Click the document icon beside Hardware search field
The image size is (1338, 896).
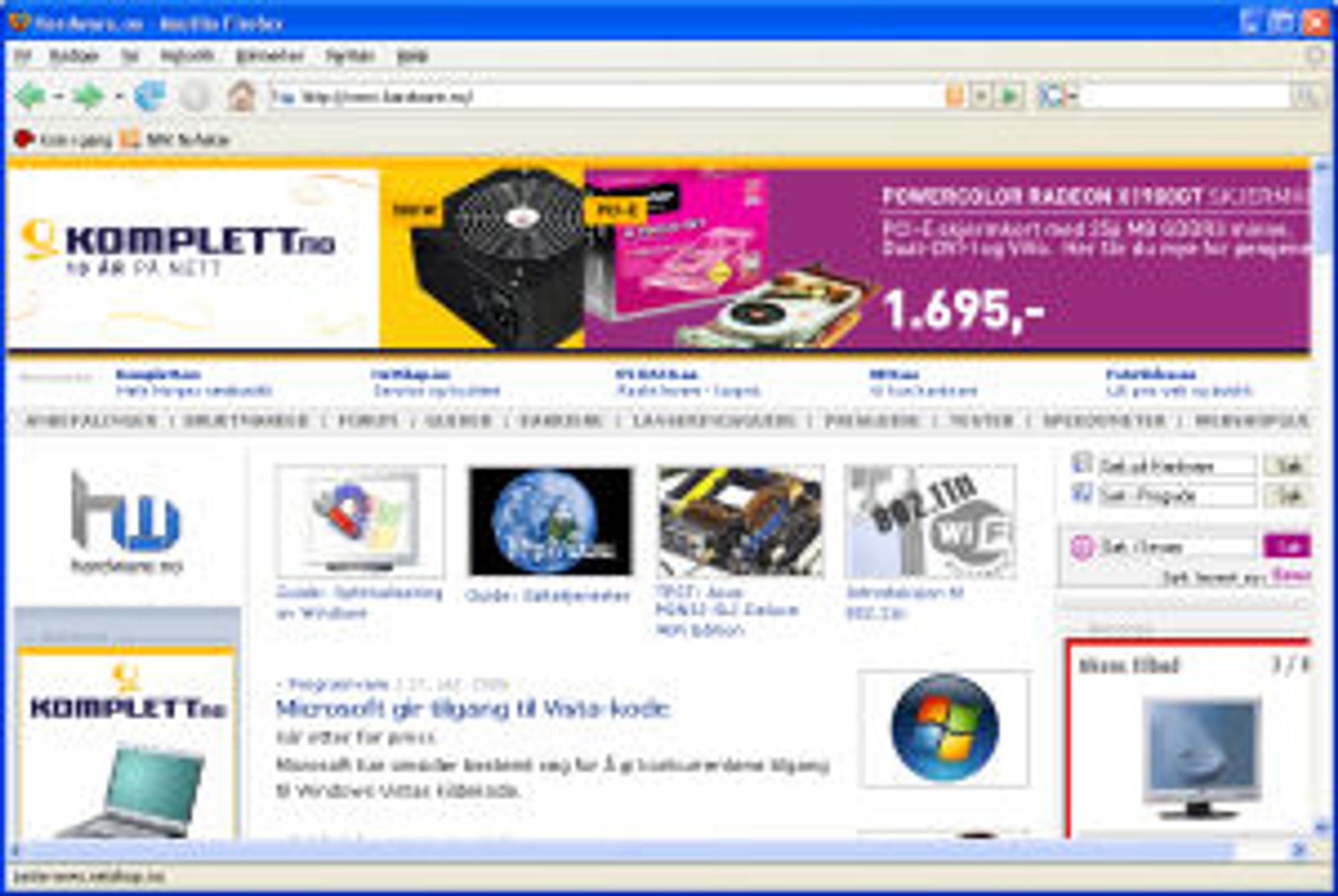coord(1082,463)
